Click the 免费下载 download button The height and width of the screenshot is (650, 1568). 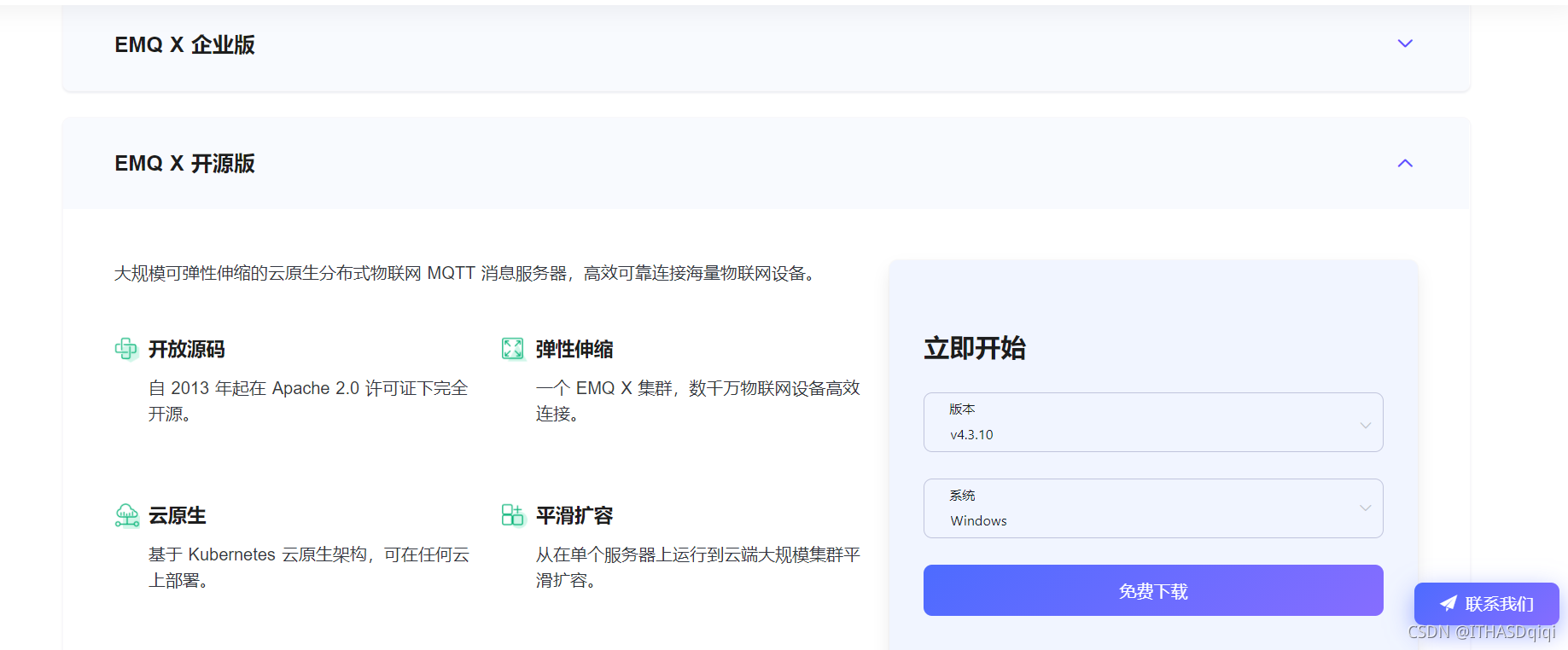1153,590
